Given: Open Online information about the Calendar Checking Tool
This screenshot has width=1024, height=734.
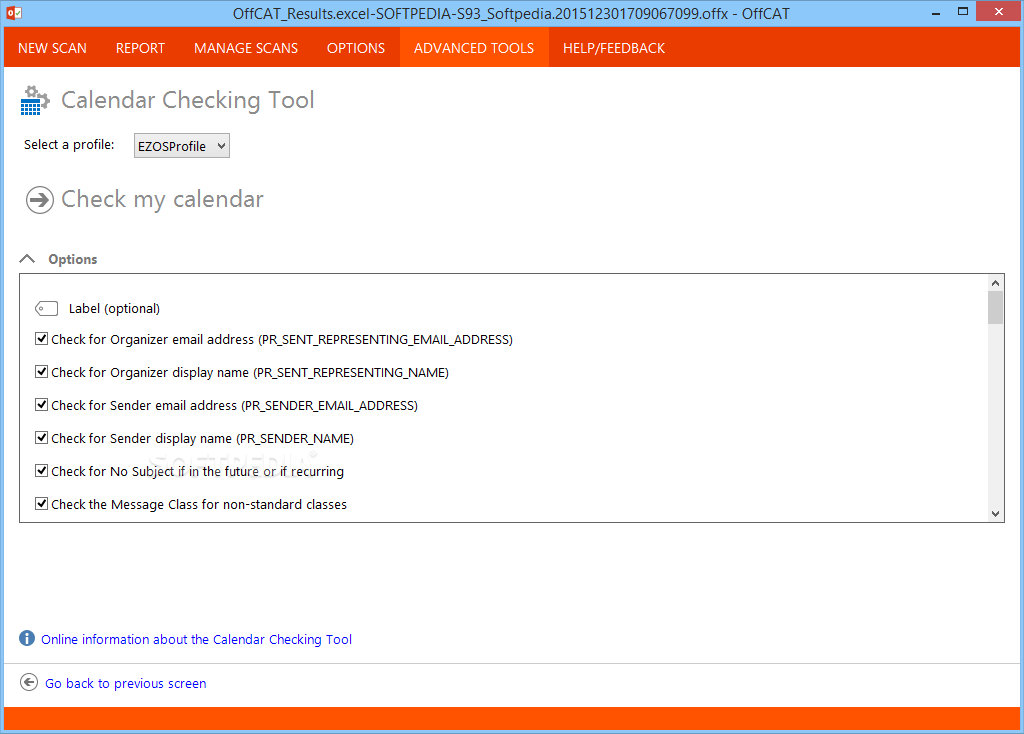Looking at the screenshot, I should point(197,639).
